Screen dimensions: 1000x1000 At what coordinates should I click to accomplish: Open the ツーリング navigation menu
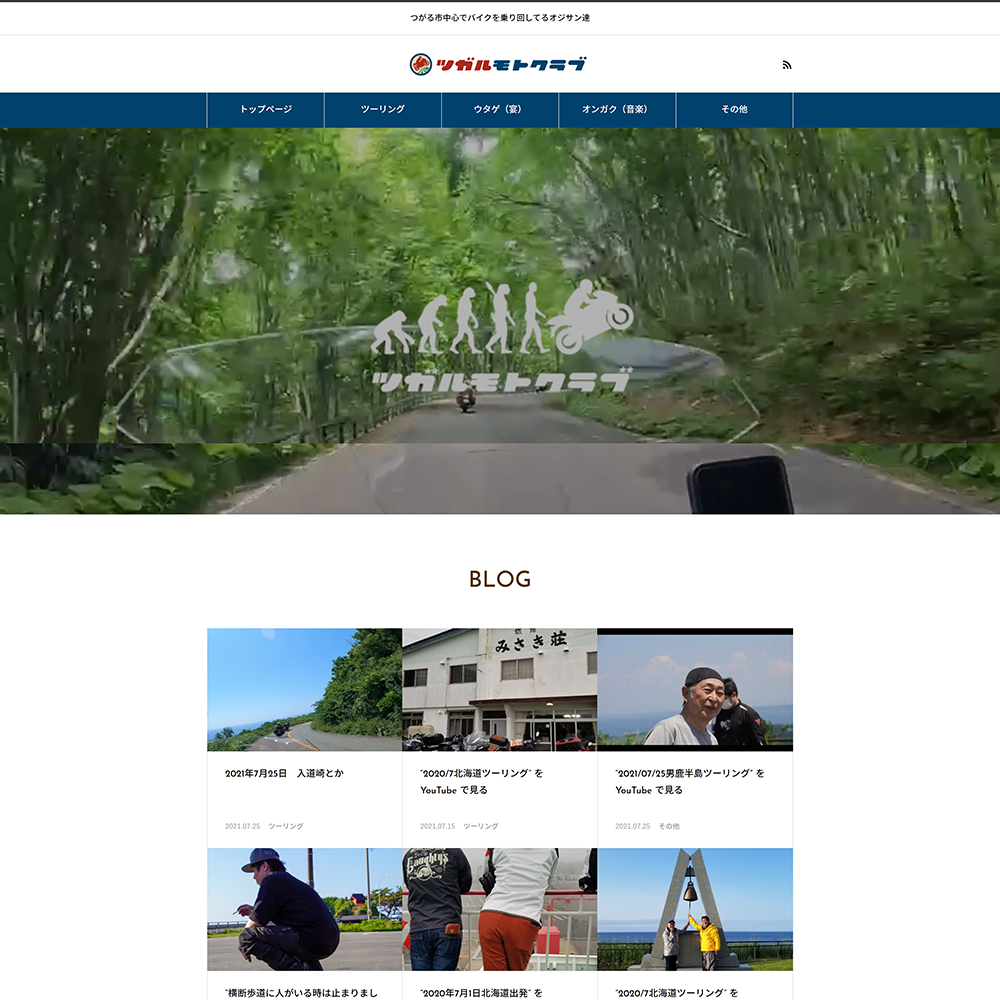pos(383,109)
